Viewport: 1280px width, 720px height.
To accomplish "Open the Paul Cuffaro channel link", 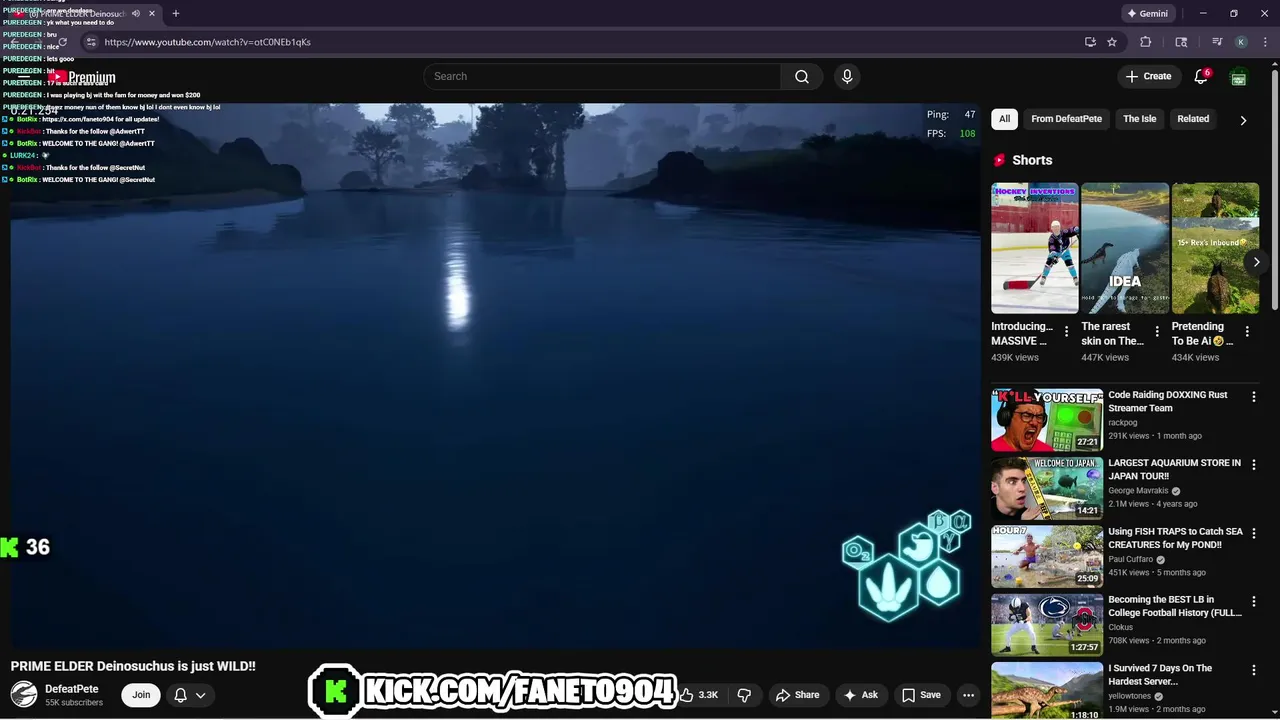I will [x=1131, y=559].
